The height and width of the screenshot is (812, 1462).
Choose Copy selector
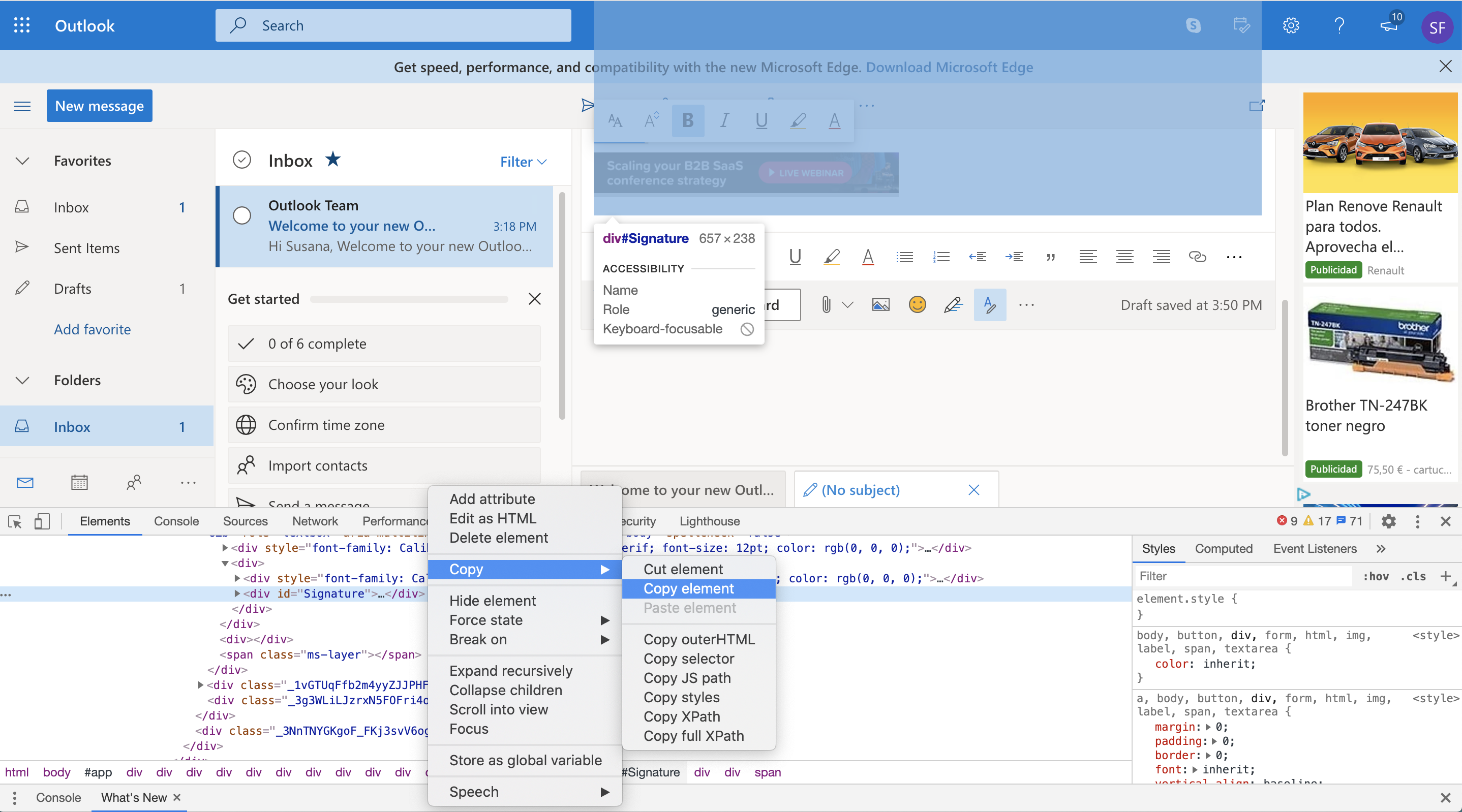point(698,659)
